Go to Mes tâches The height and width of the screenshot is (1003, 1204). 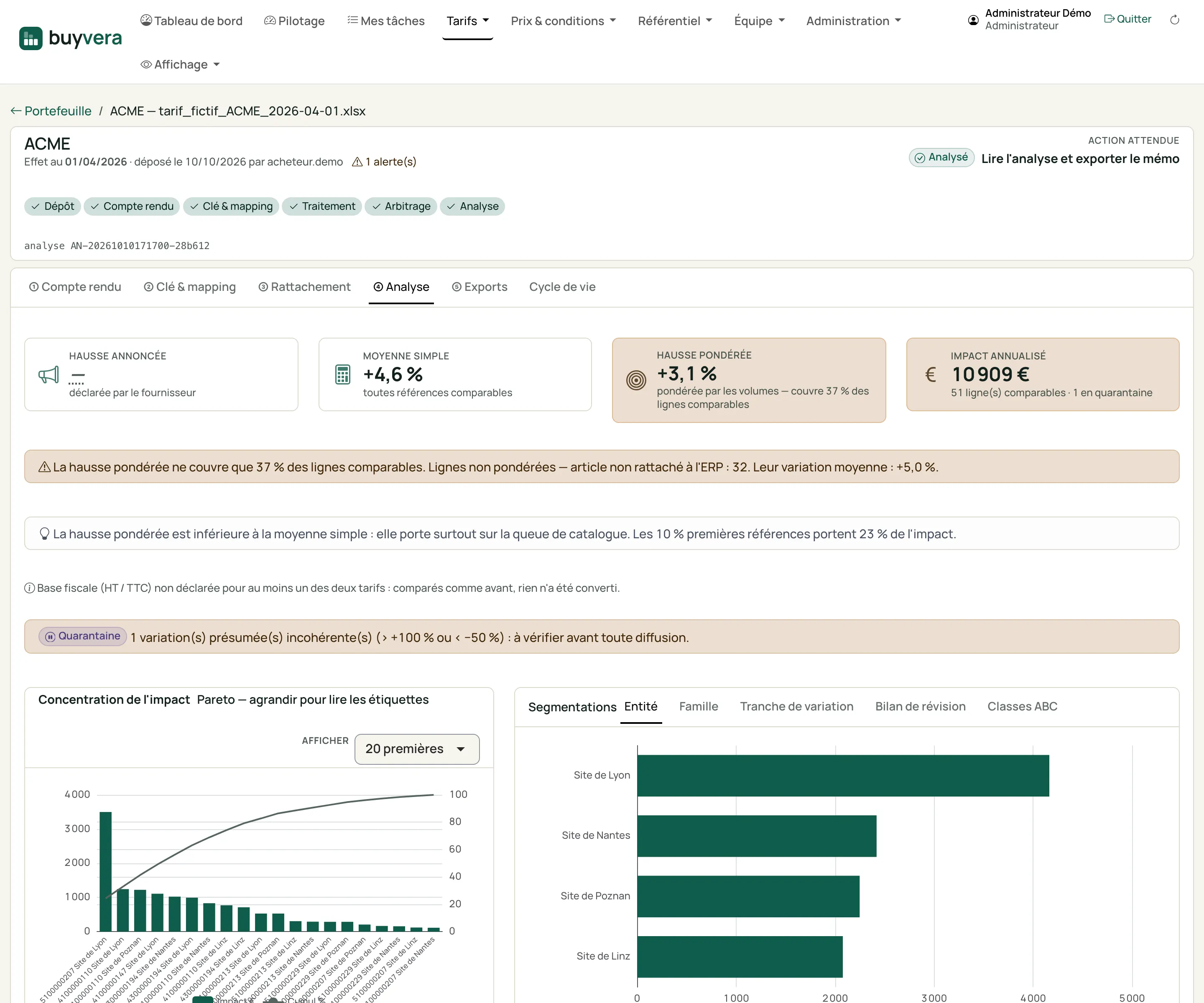pos(386,20)
